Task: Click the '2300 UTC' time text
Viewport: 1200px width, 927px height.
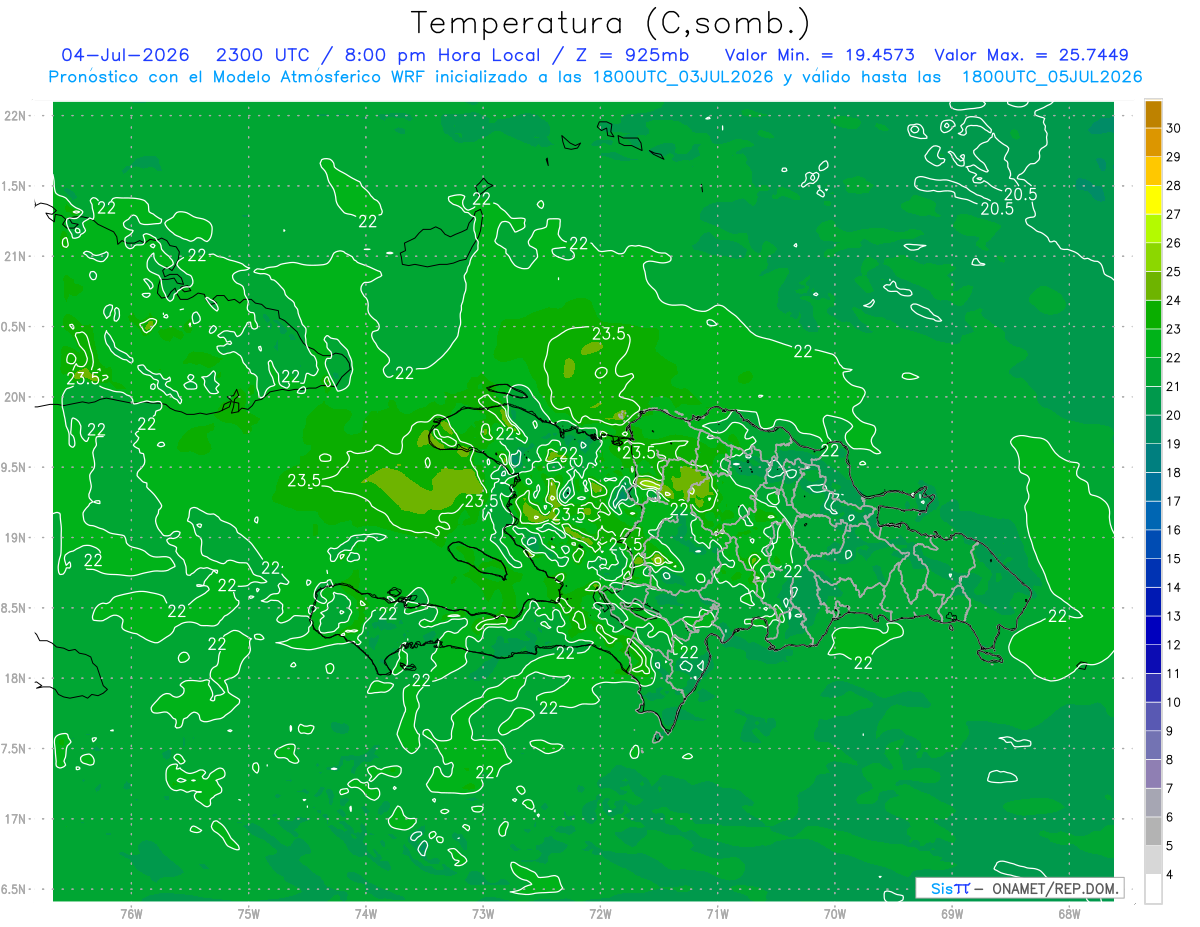Action: [x=263, y=55]
